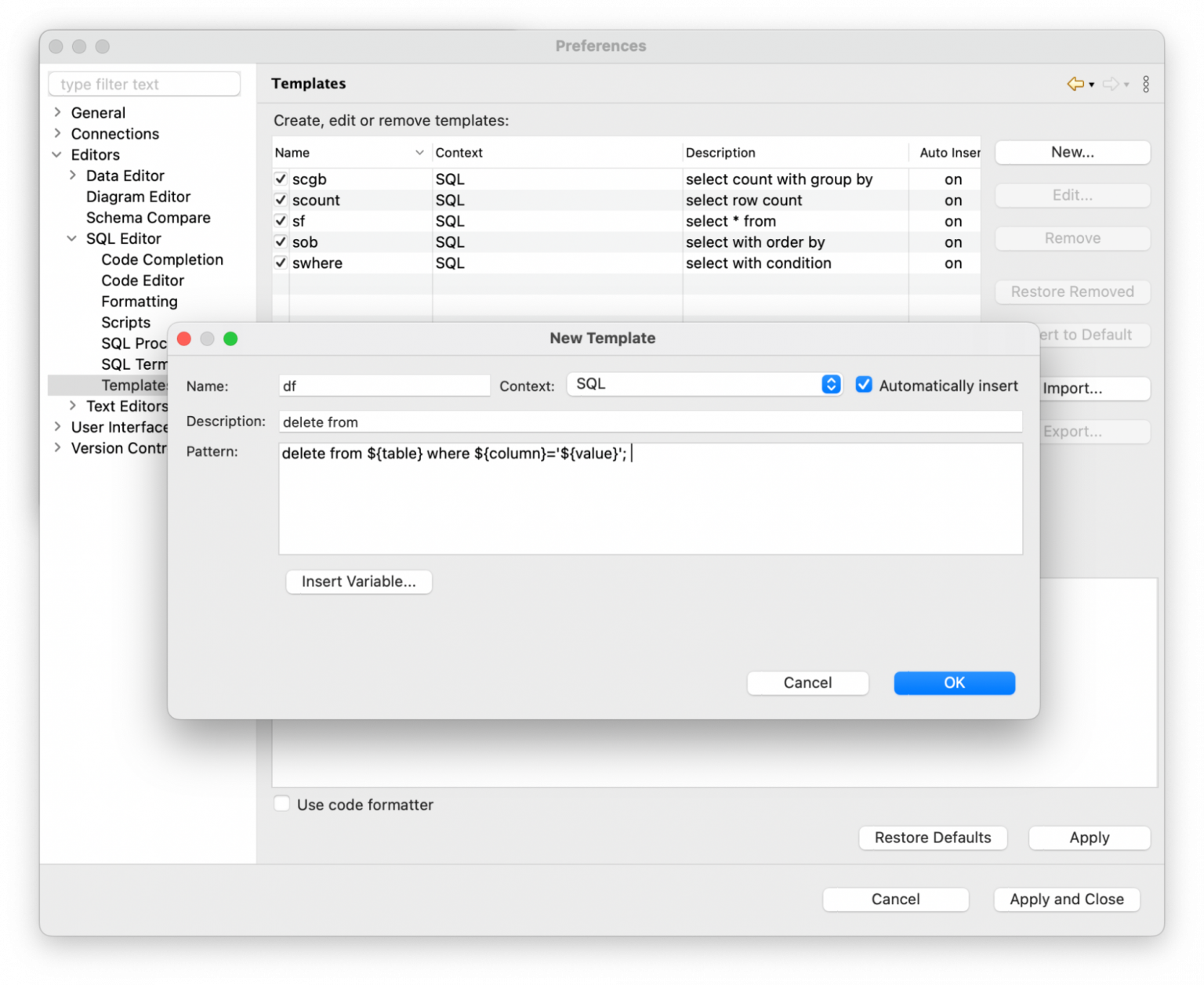
Task: Uncheck the scgb template checkbox
Action: (281, 179)
